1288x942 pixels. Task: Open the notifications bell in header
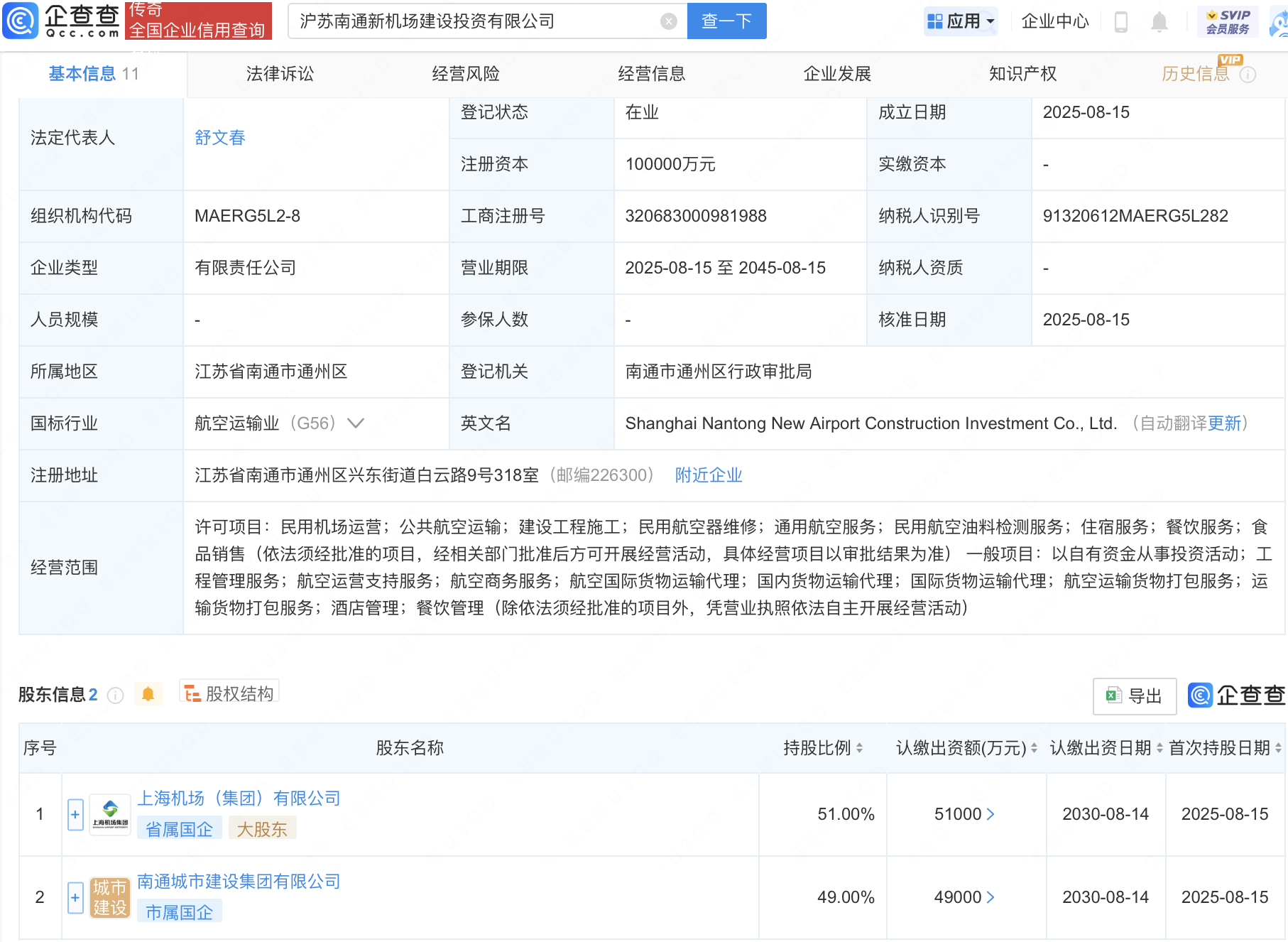click(1159, 22)
